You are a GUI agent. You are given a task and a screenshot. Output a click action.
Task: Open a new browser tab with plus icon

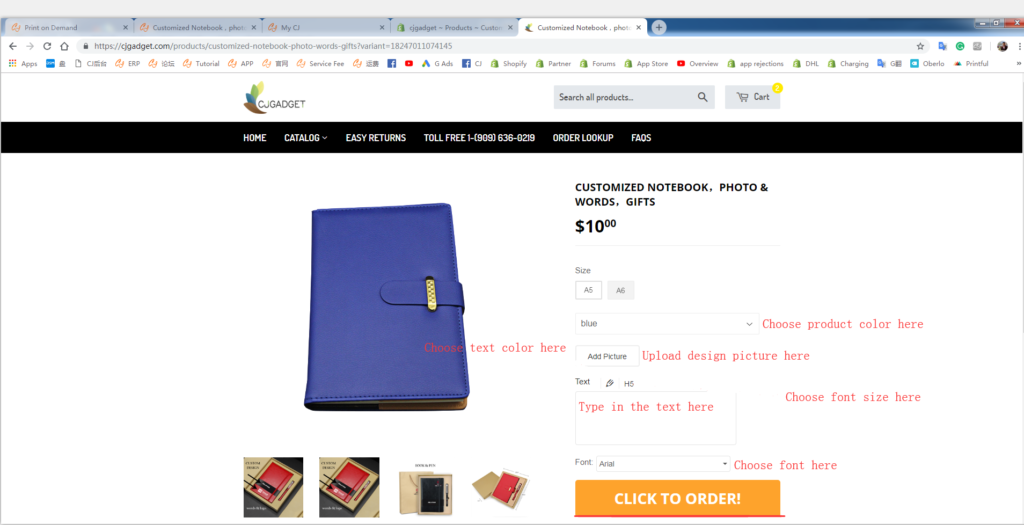click(659, 27)
